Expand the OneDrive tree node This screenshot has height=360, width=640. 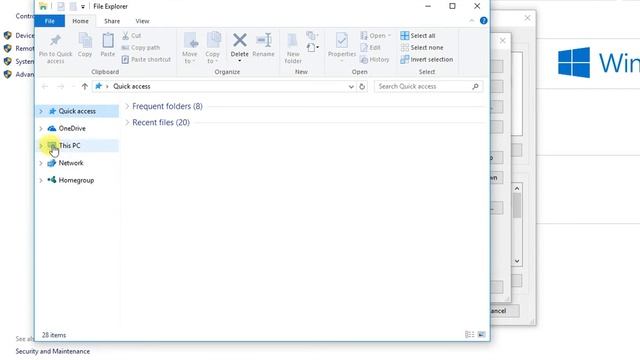click(x=41, y=129)
